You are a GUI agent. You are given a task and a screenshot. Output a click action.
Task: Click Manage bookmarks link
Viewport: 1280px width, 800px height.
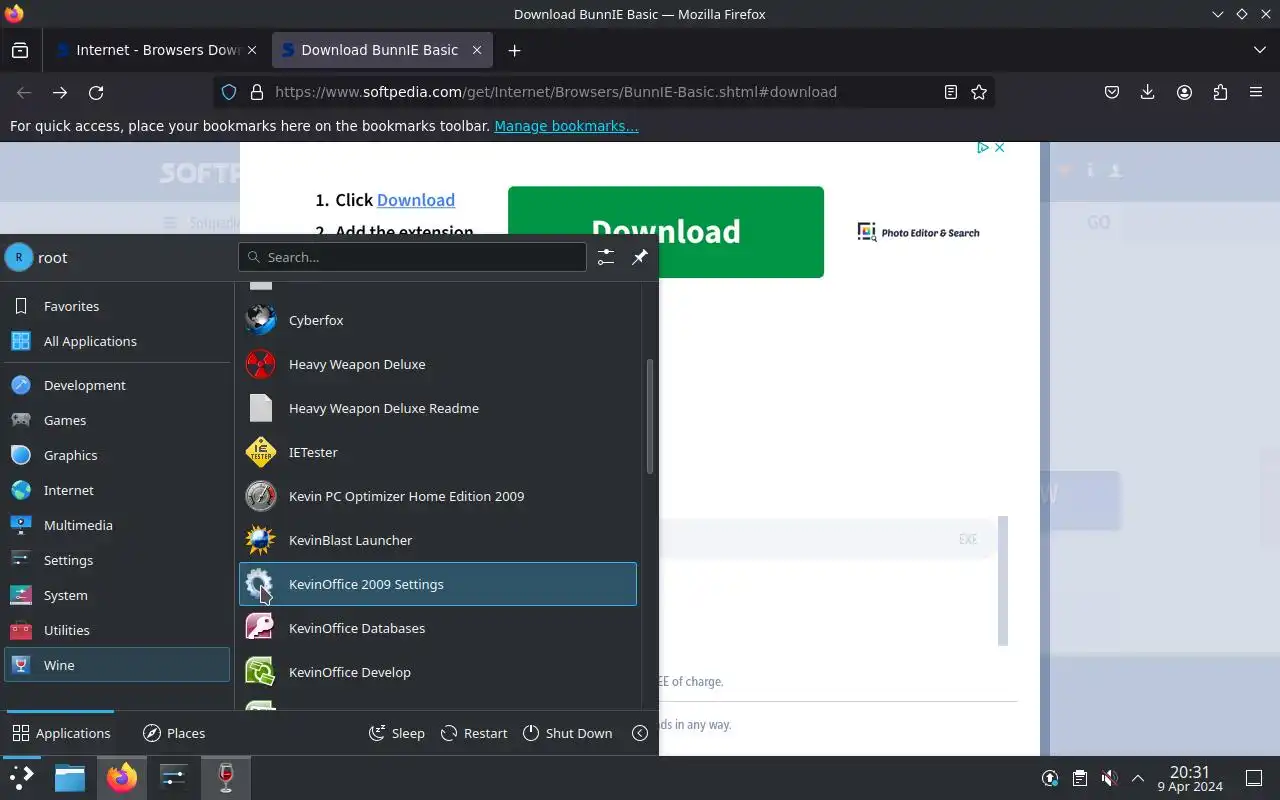566,126
